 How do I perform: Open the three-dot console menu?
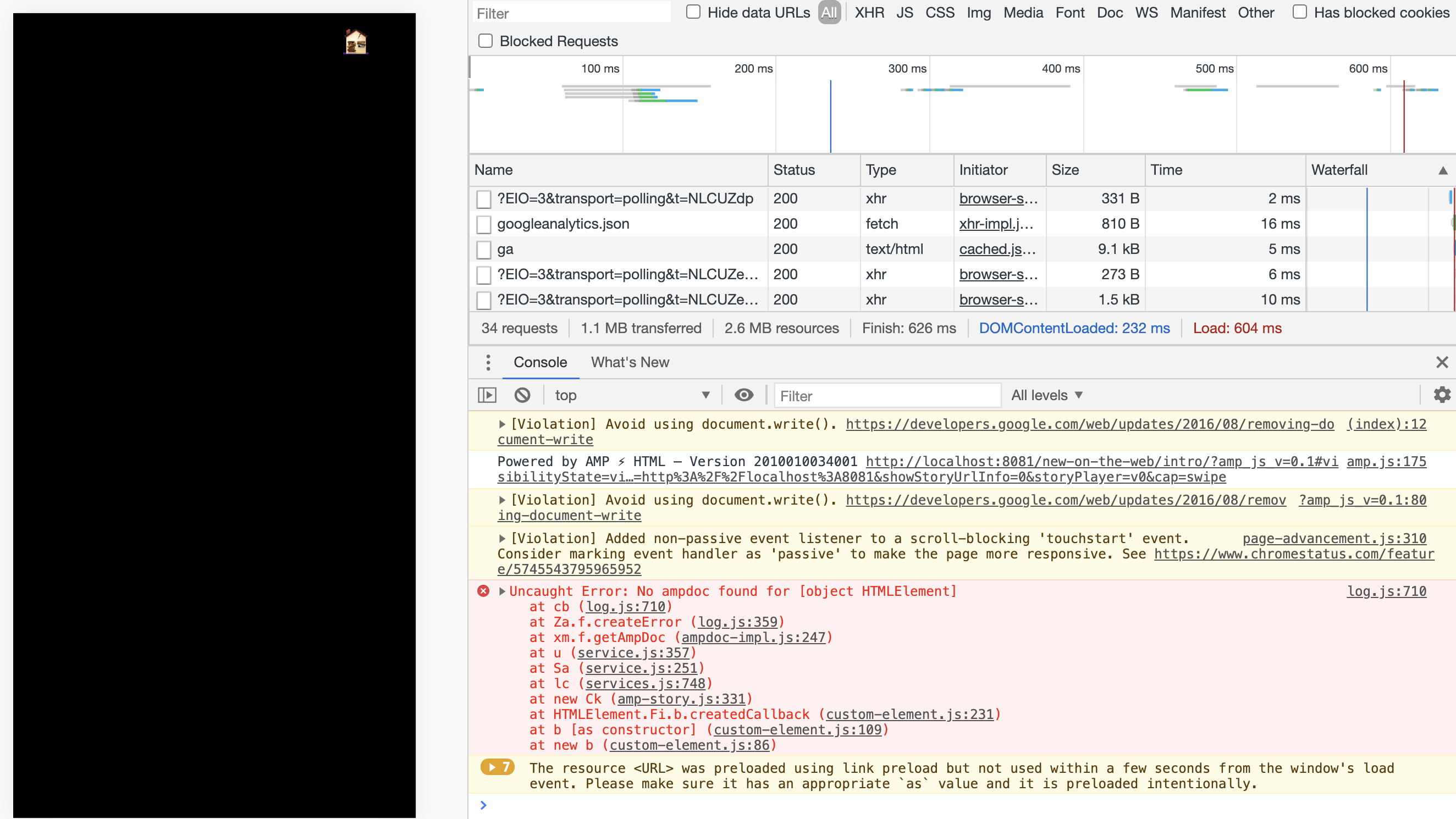487,362
